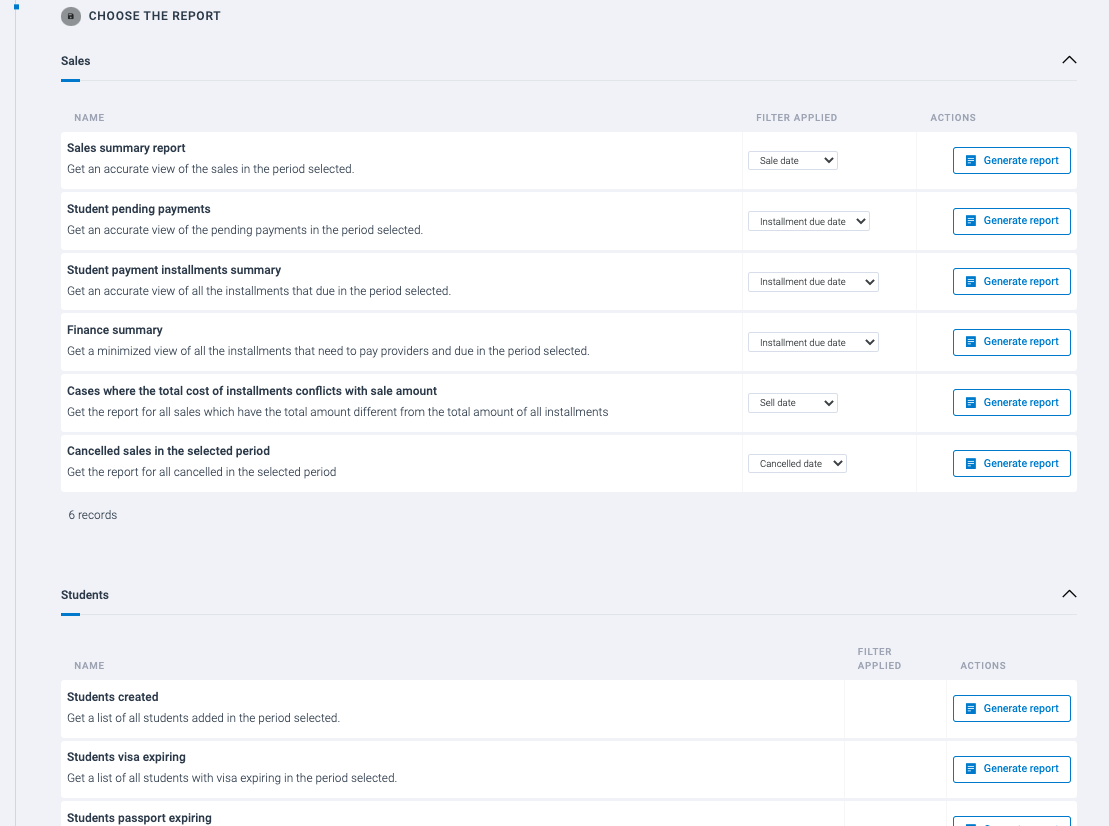This screenshot has width=1109, height=826.
Task: Click the 'Students visa expiring' title
Action: (126, 757)
